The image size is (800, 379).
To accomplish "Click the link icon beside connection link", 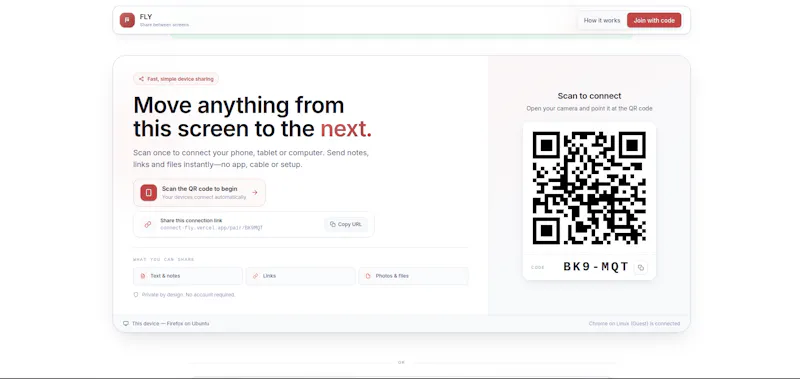I will (147, 224).
